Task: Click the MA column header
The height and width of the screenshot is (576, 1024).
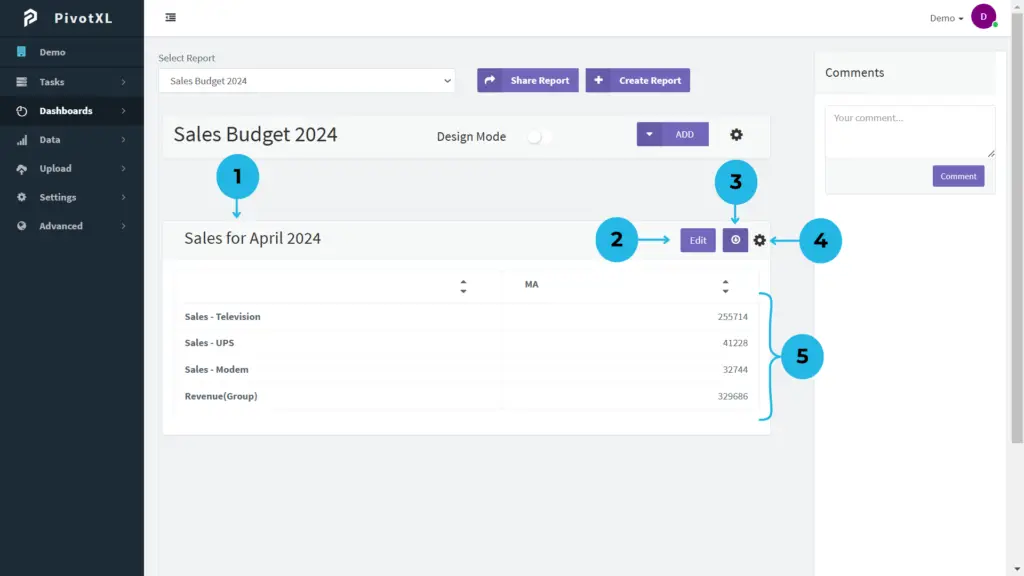Action: pos(532,285)
